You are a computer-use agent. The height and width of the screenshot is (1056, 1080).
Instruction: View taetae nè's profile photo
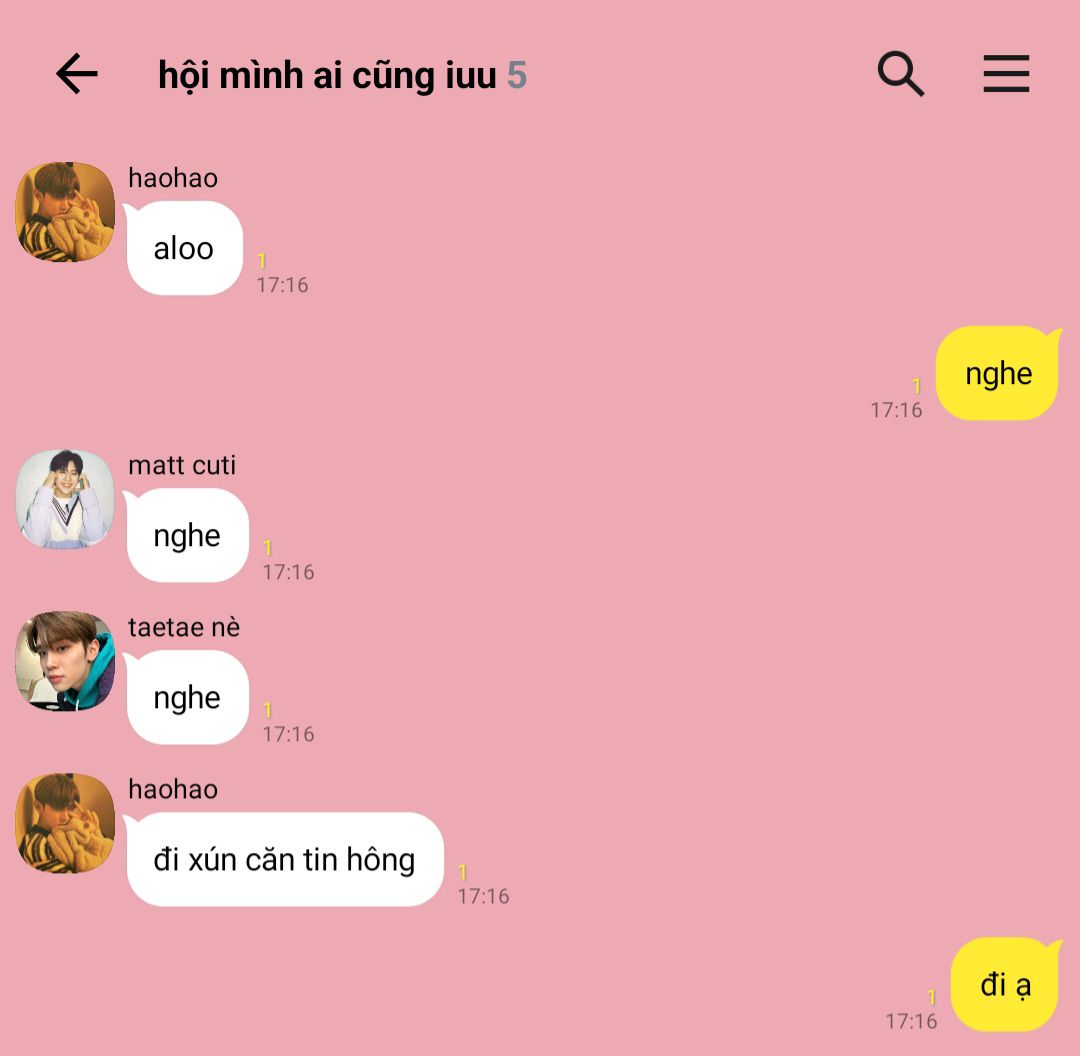65,661
